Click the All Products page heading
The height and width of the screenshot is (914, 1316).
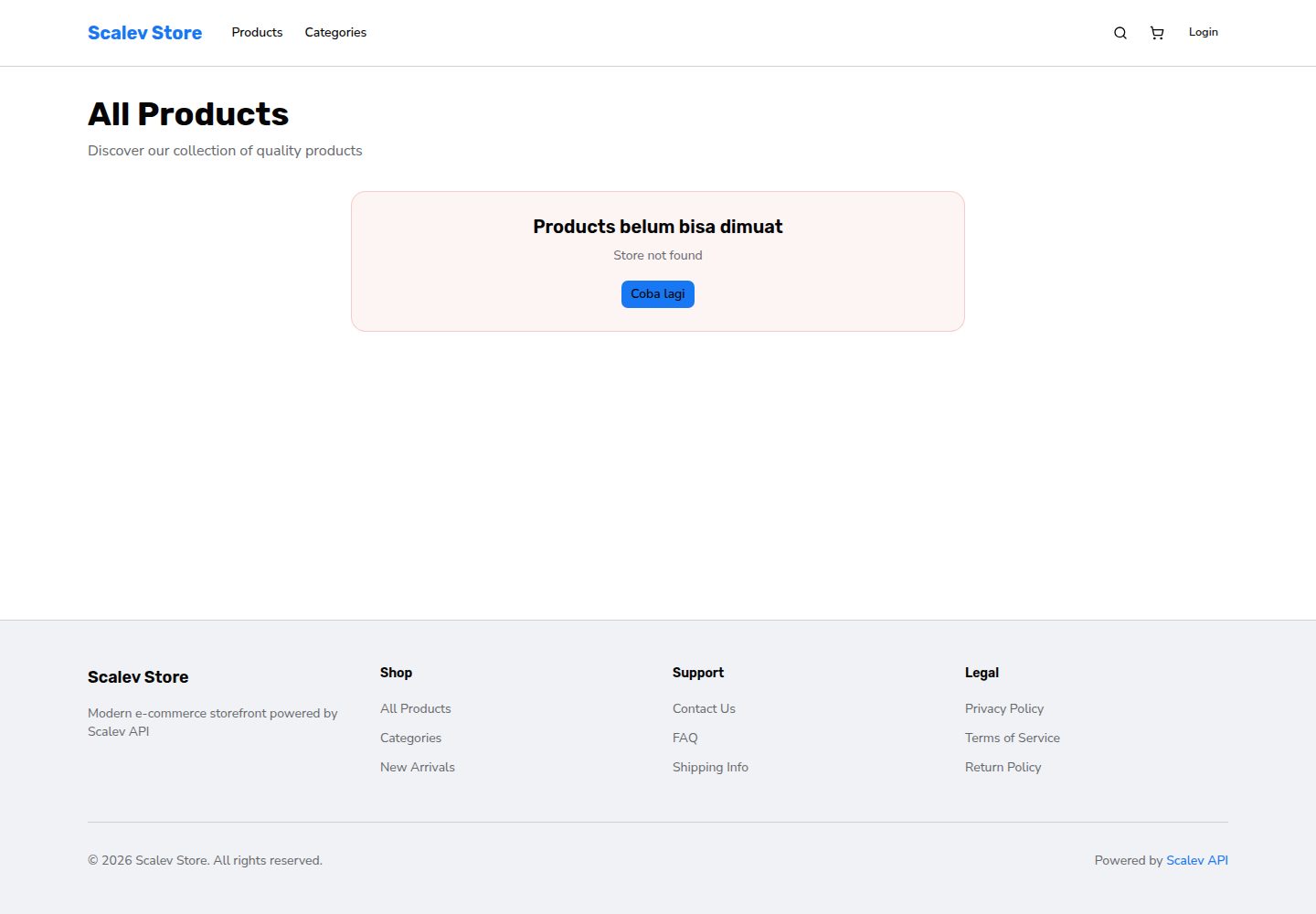coord(188,114)
